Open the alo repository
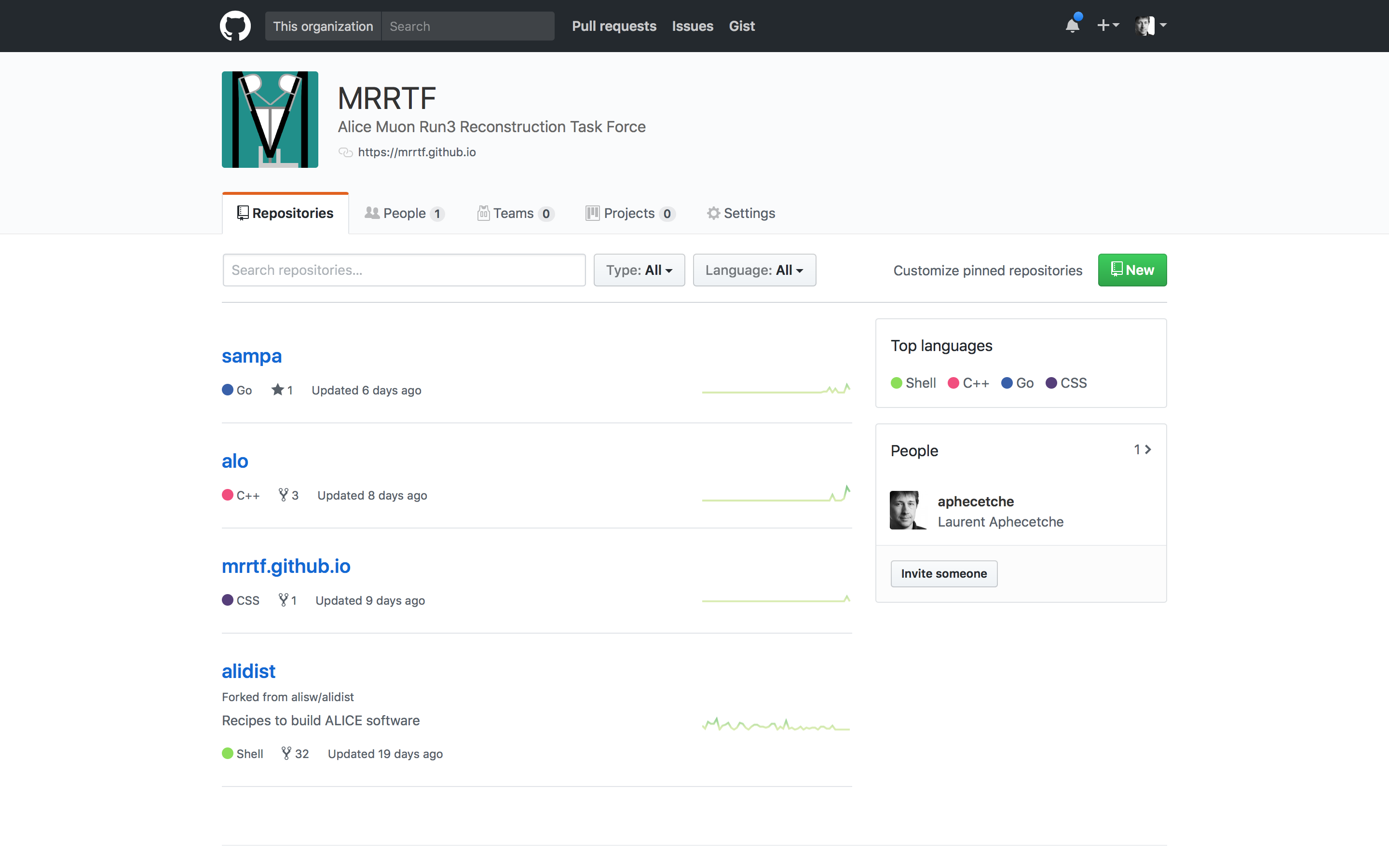The image size is (1389, 868). point(235,461)
